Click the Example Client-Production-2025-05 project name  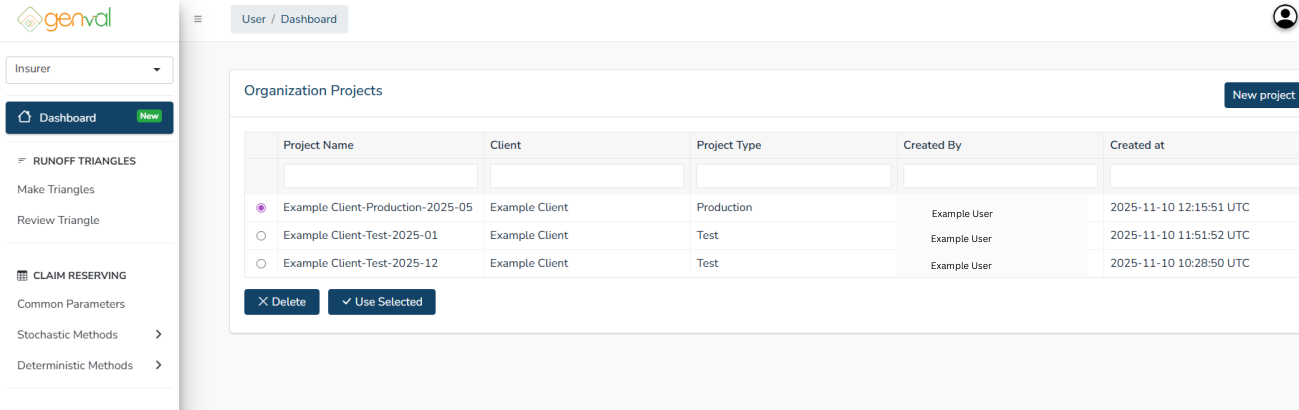(378, 208)
